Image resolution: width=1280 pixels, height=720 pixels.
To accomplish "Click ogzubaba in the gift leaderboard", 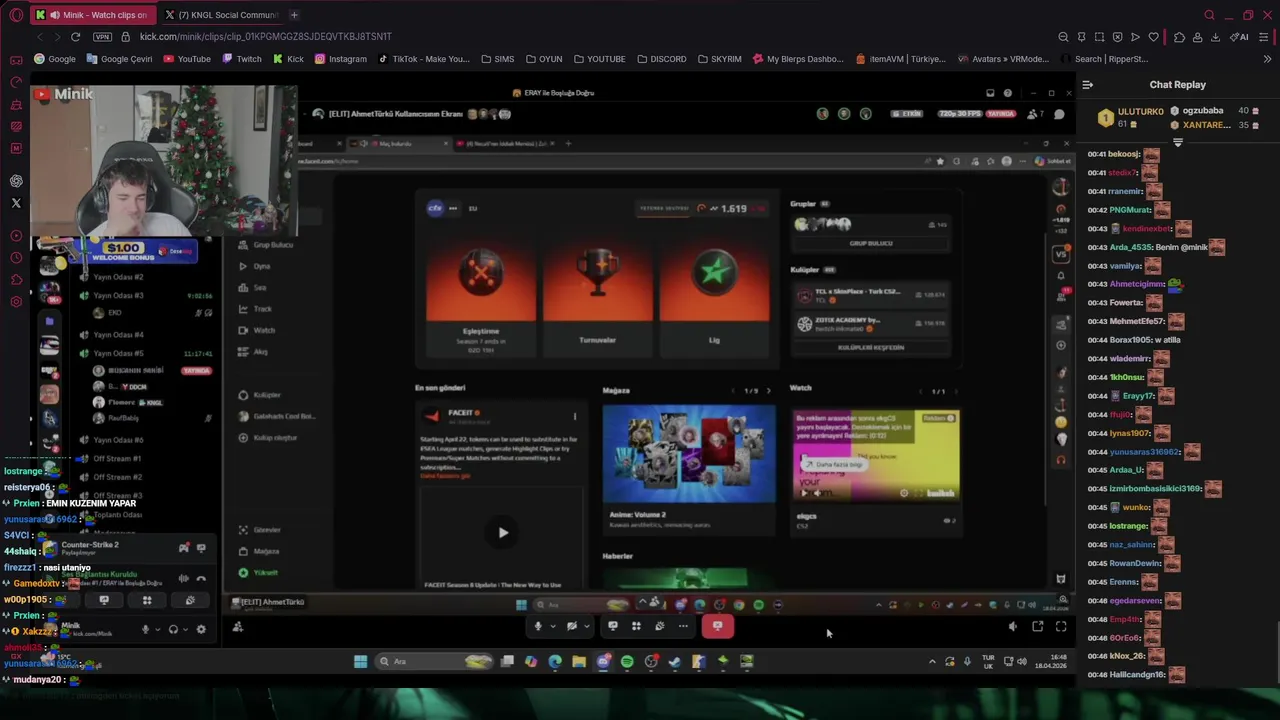I will coord(1203,111).
